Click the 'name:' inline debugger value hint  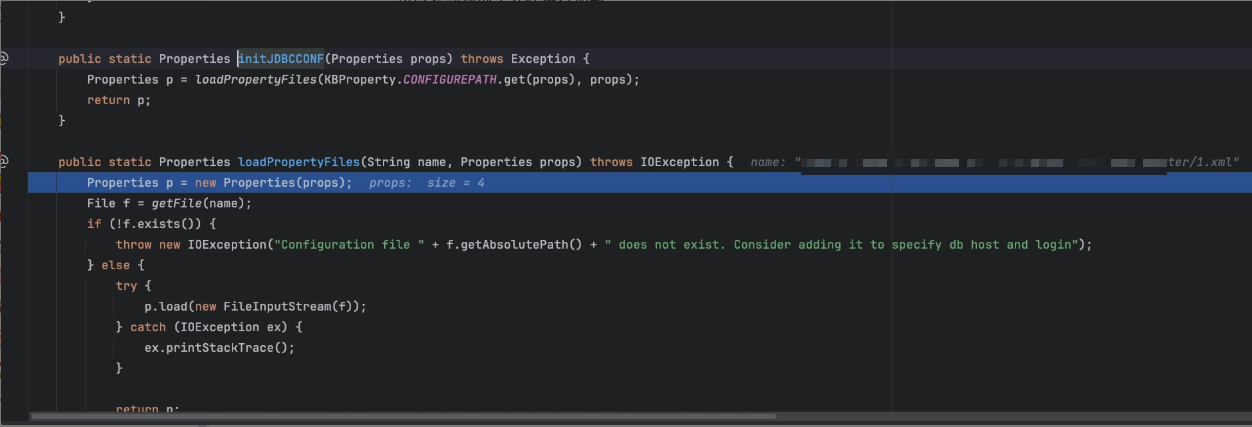995,162
